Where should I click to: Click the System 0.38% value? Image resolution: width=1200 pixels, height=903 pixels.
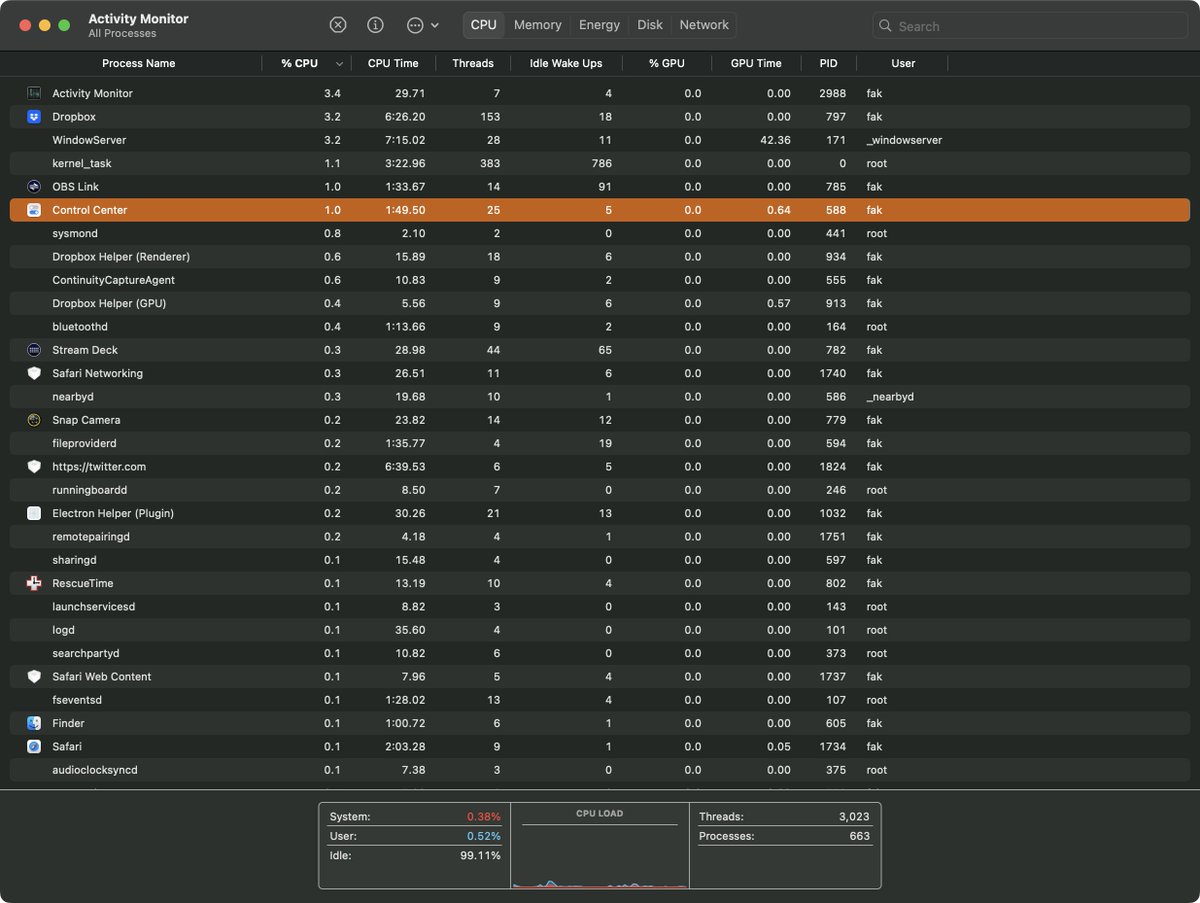tap(483, 817)
